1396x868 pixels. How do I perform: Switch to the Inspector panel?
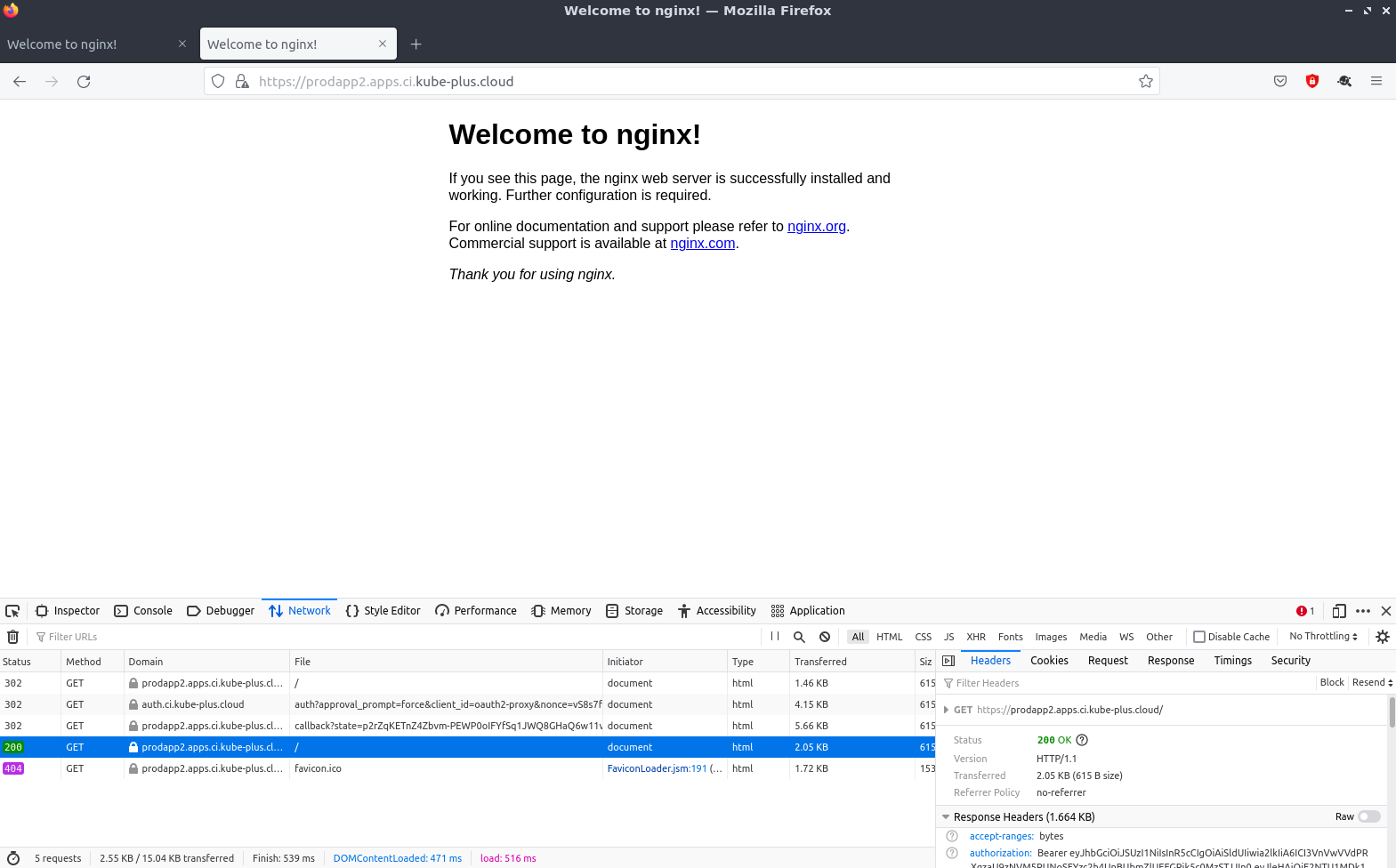pos(68,611)
